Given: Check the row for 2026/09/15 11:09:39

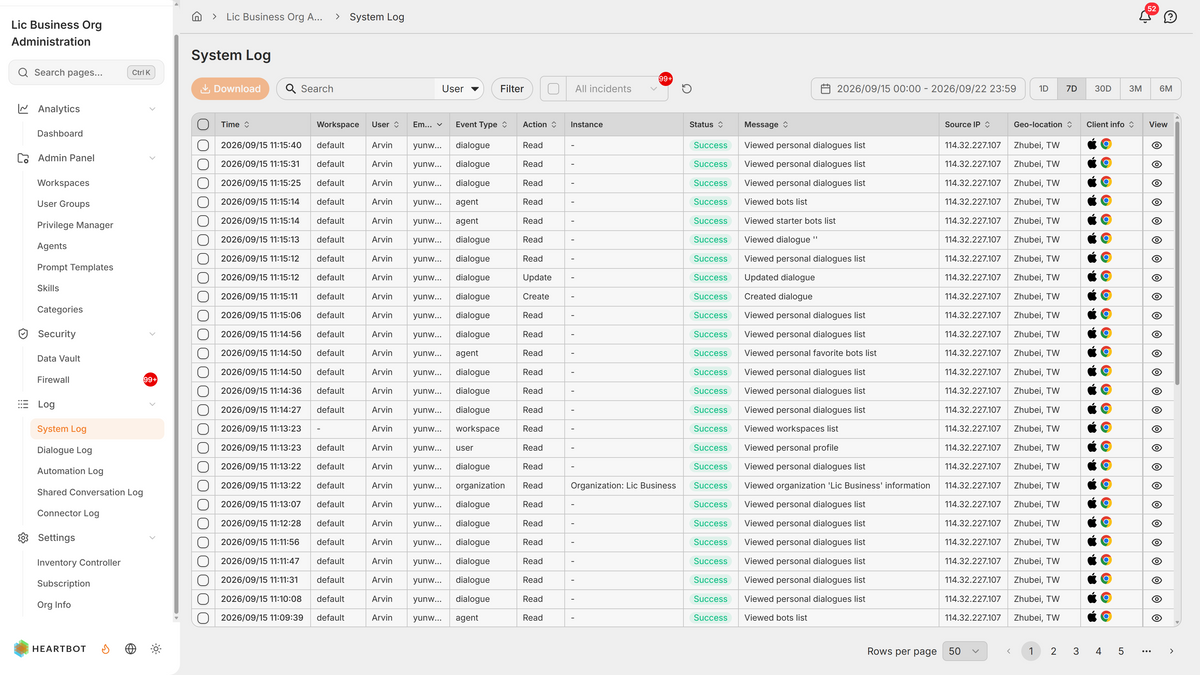Looking at the screenshot, I should pyautogui.click(x=203, y=618).
